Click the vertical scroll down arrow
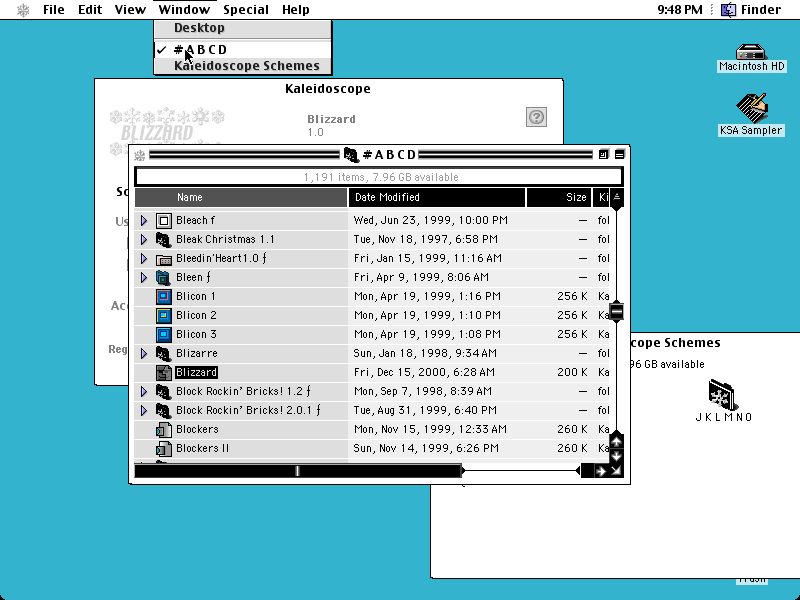The width and height of the screenshot is (800, 600). pyautogui.click(x=616, y=456)
